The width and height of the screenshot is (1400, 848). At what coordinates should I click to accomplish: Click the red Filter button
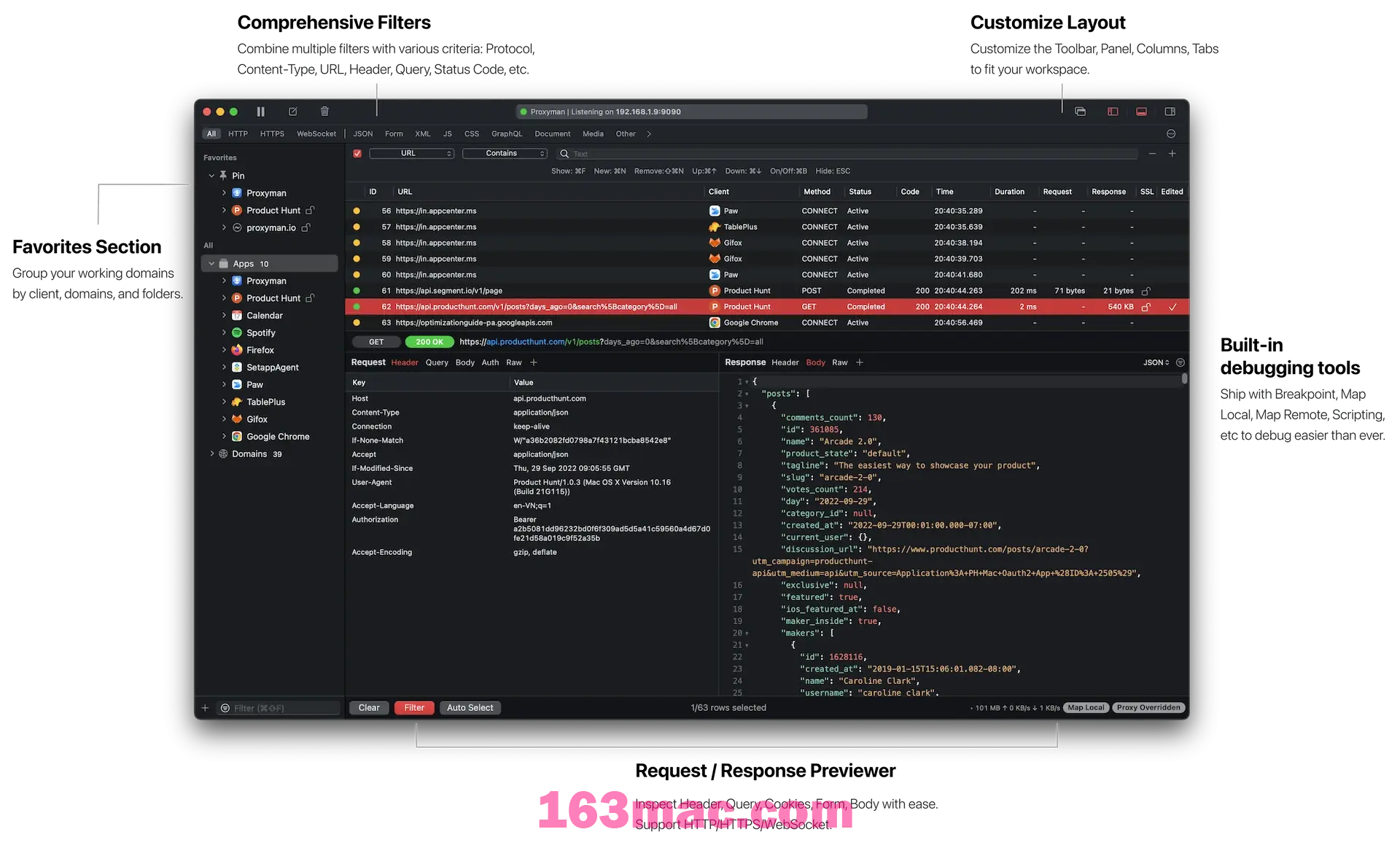click(414, 708)
